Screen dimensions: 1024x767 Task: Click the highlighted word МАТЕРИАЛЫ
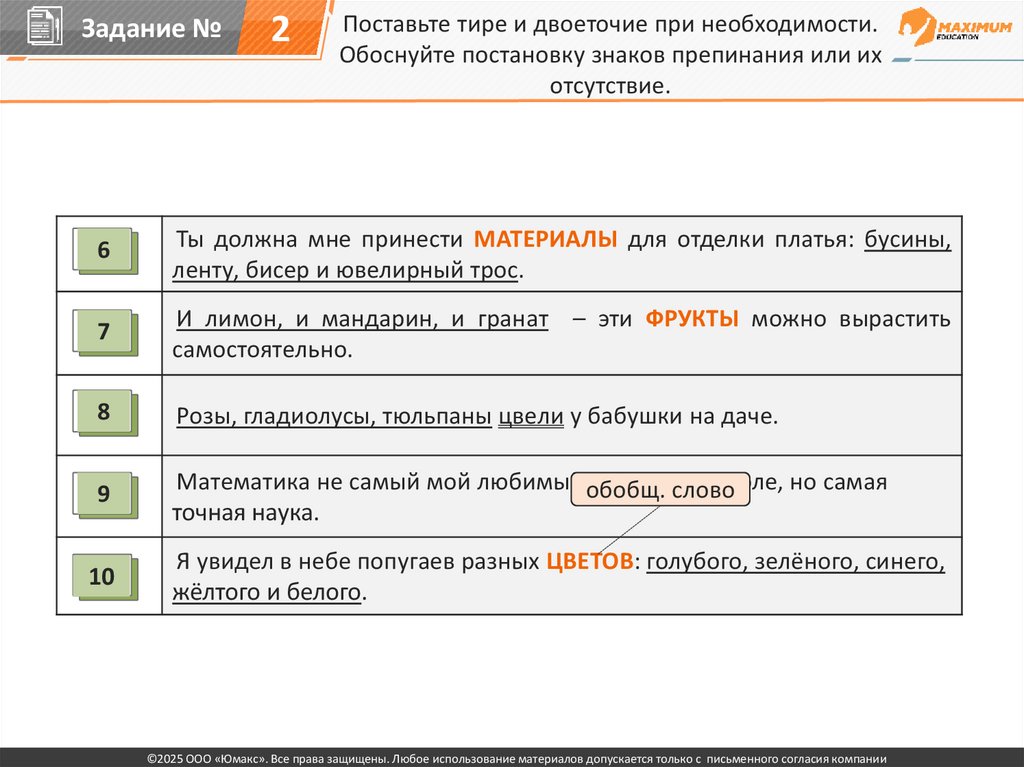click(545, 239)
